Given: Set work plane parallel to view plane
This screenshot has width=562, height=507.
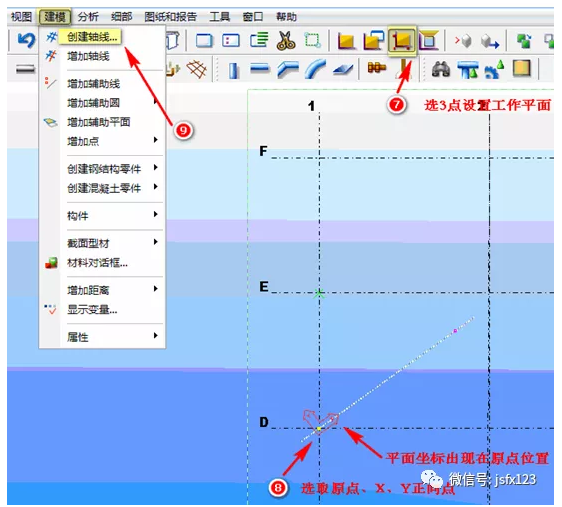Looking at the screenshot, I should click(x=373, y=40).
